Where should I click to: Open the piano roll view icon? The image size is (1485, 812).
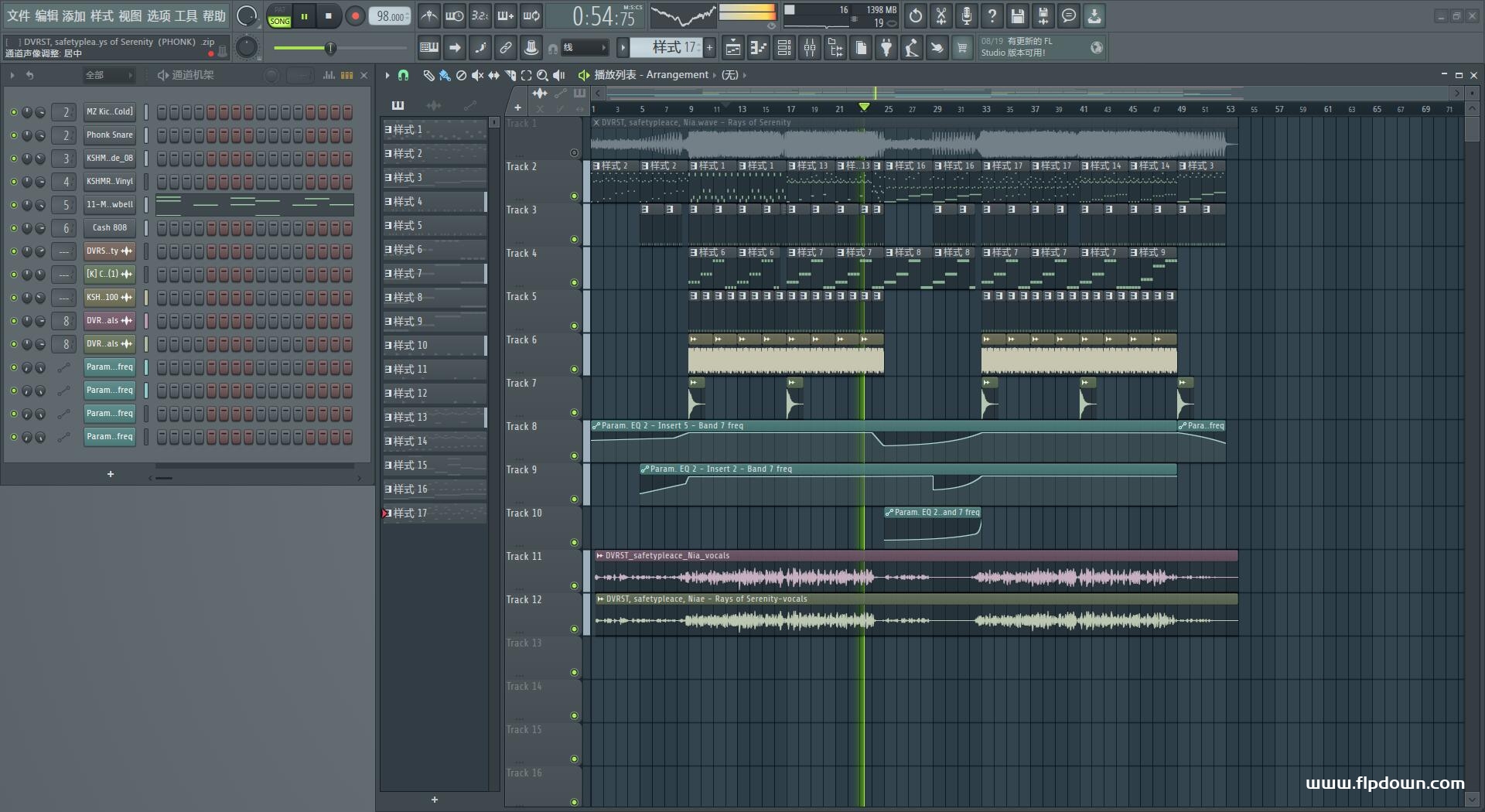pyautogui.click(x=759, y=48)
